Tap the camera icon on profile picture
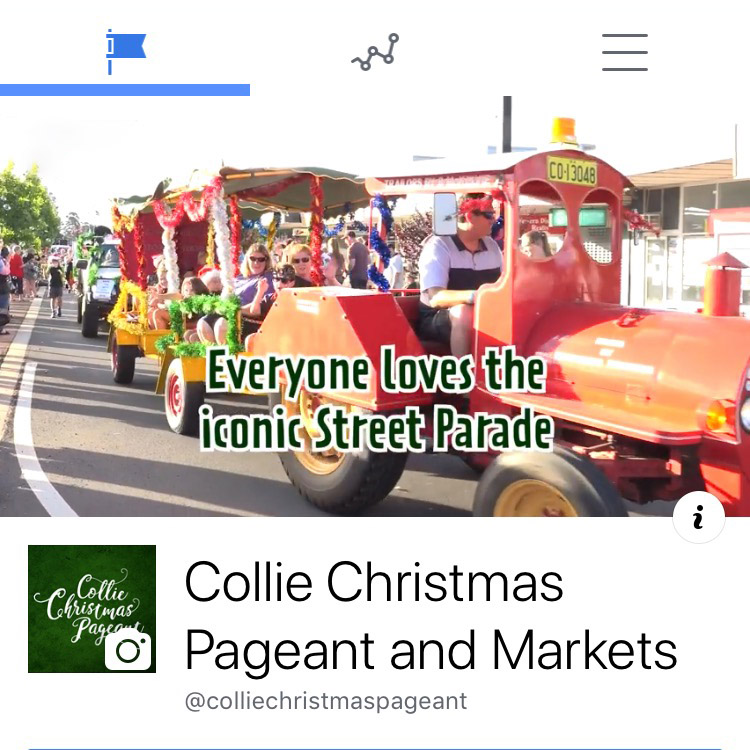 tap(128, 650)
